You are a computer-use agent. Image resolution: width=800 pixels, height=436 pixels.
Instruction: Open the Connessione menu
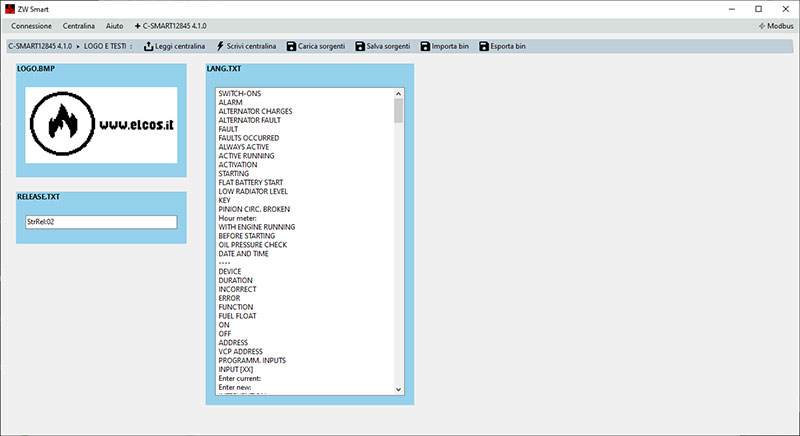pos(31,24)
